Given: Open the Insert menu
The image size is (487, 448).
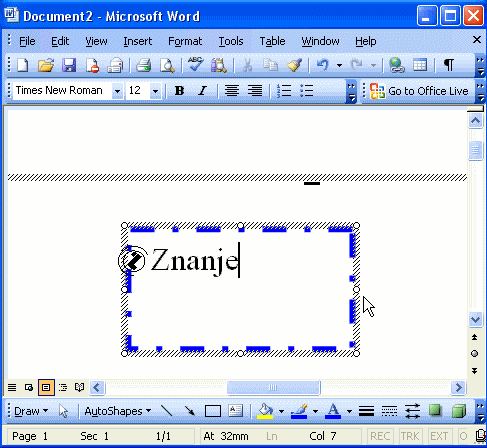Looking at the screenshot, I should point(138,41).
